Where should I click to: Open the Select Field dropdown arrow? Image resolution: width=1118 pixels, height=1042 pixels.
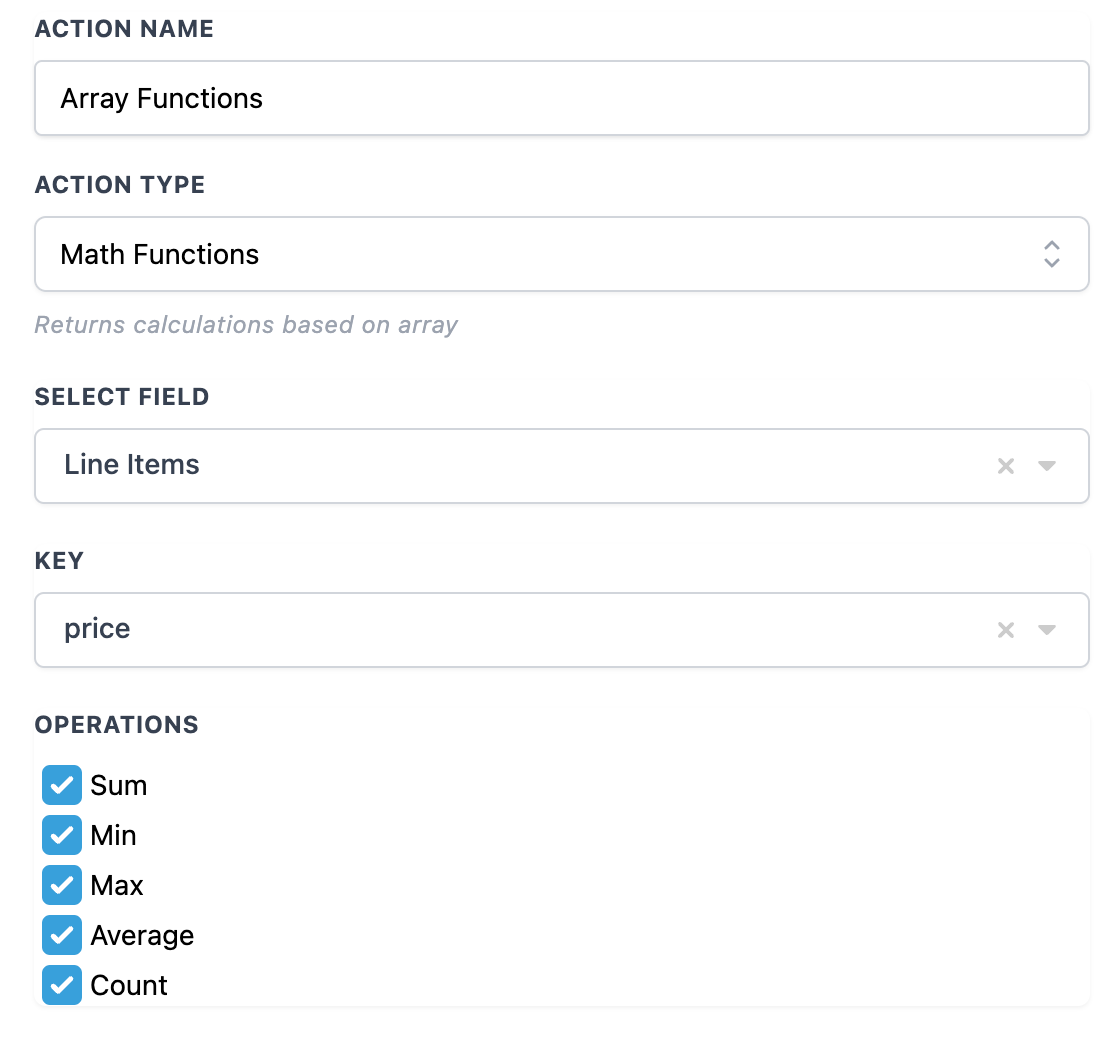pos(1047,466)
